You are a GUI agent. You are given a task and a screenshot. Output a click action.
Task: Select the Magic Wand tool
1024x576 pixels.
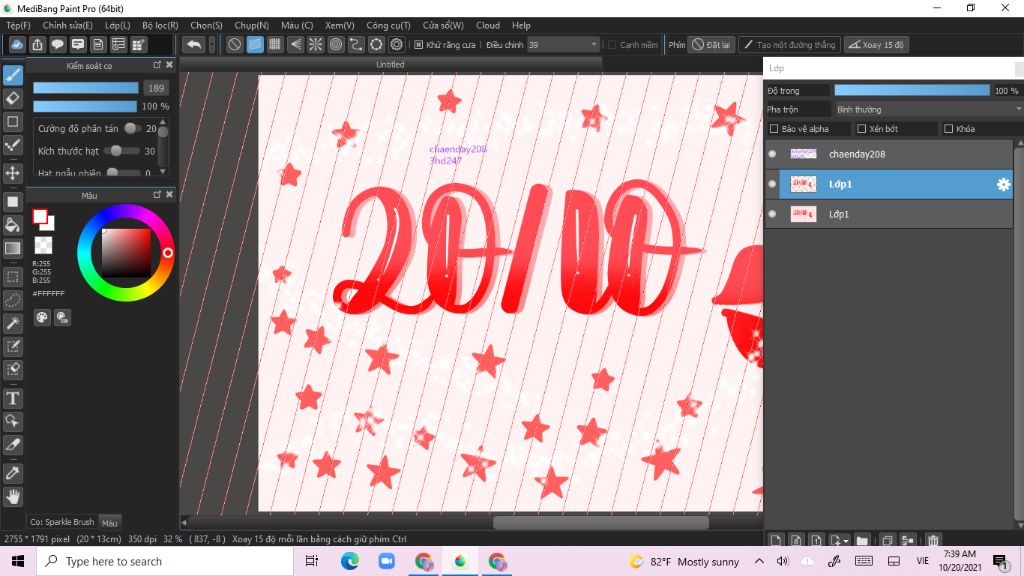coord(13,323)
